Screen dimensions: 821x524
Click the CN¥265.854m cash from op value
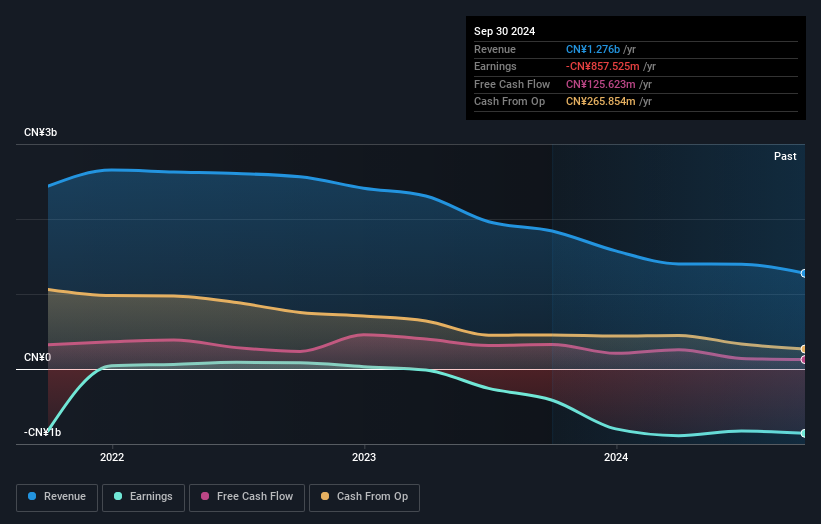pos(601,102)
